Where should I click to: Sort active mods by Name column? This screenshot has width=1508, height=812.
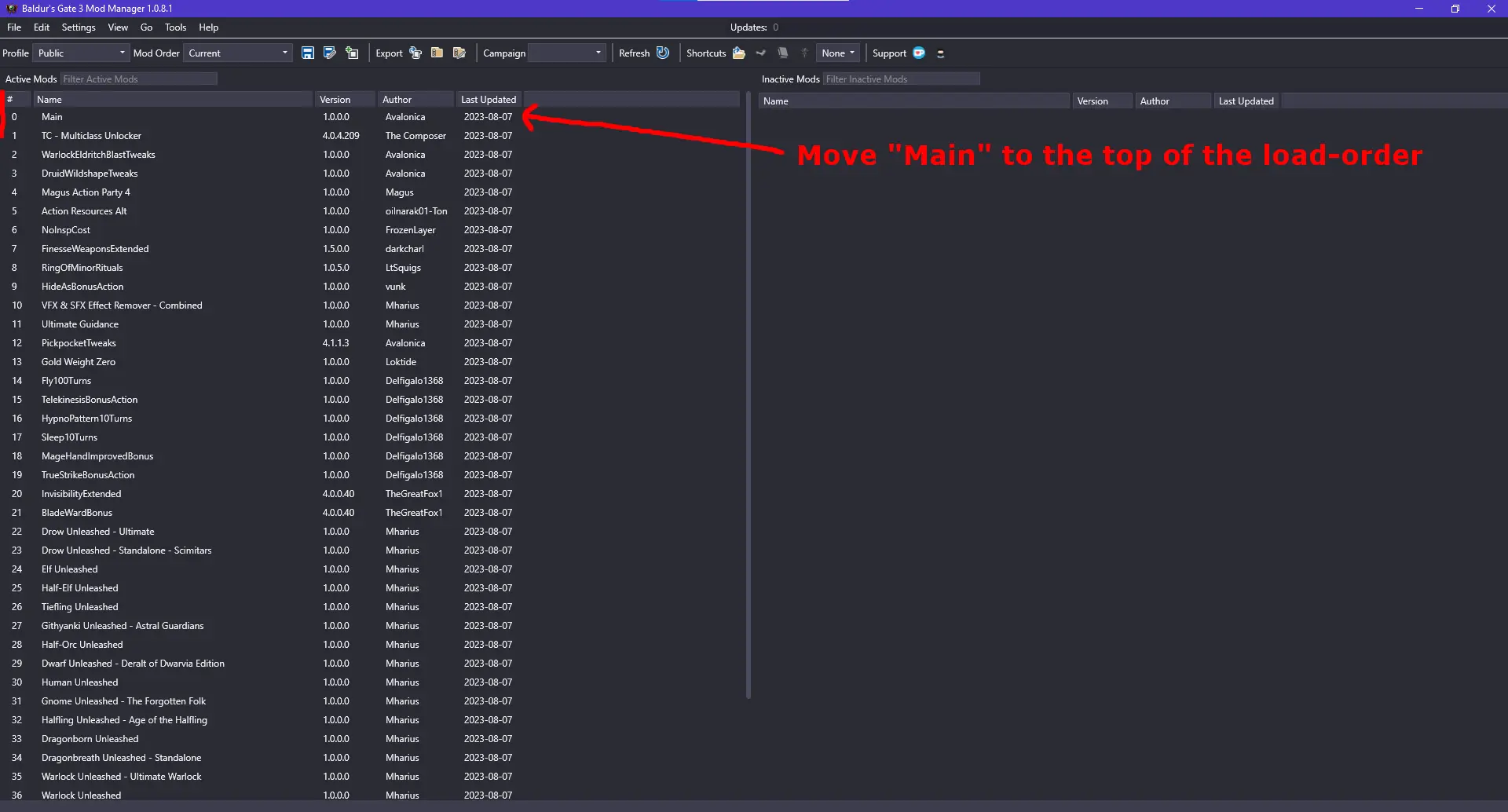point(173,100)
